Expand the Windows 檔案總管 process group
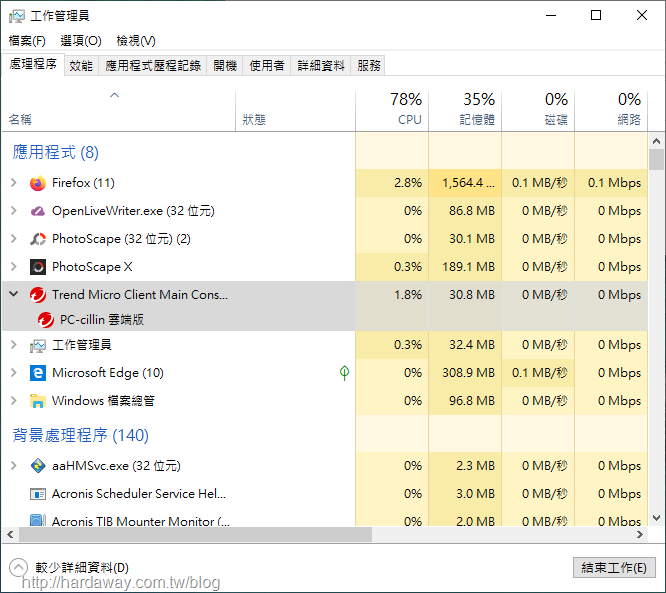This screenshot has height=593, width=666. pos(14,401)
